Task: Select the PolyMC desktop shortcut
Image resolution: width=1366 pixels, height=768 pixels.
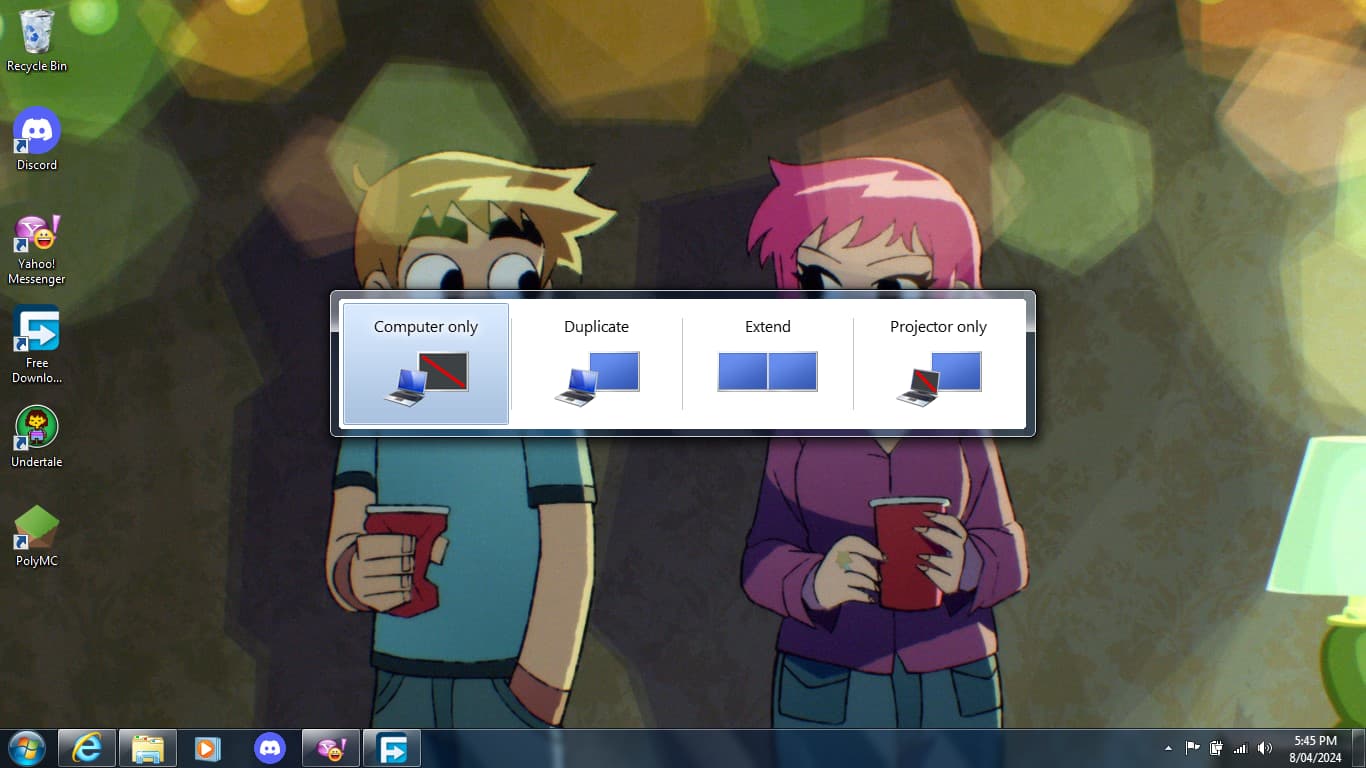Action: (37, 536)
